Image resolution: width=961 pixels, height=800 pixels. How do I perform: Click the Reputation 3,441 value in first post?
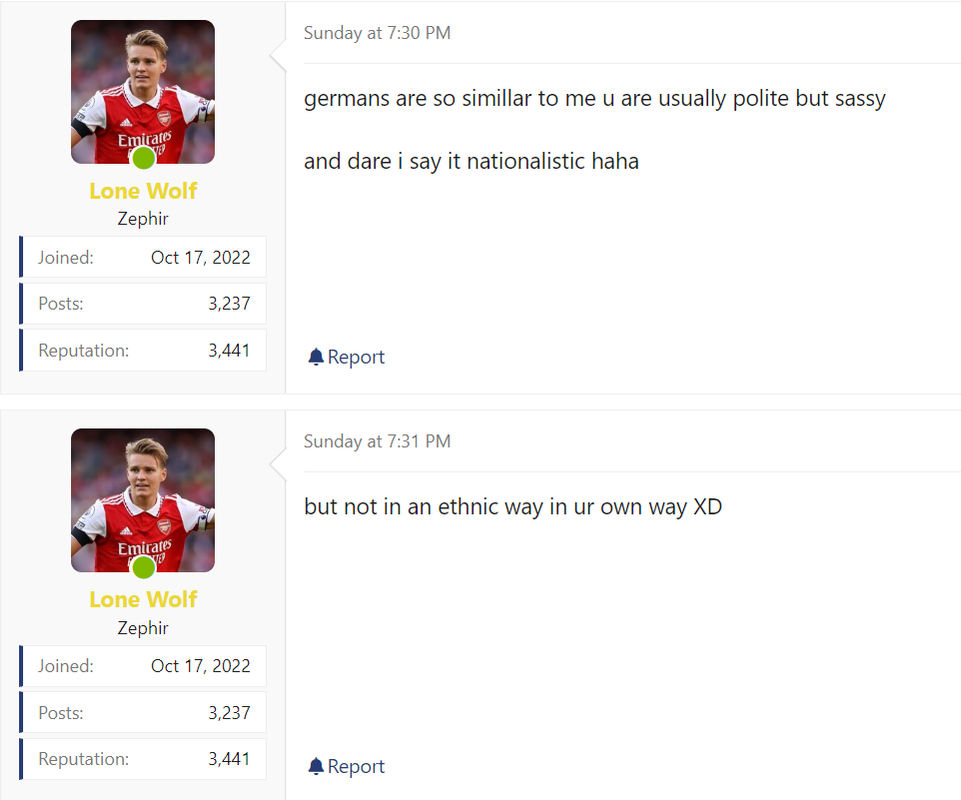click(x=229, y=351)
